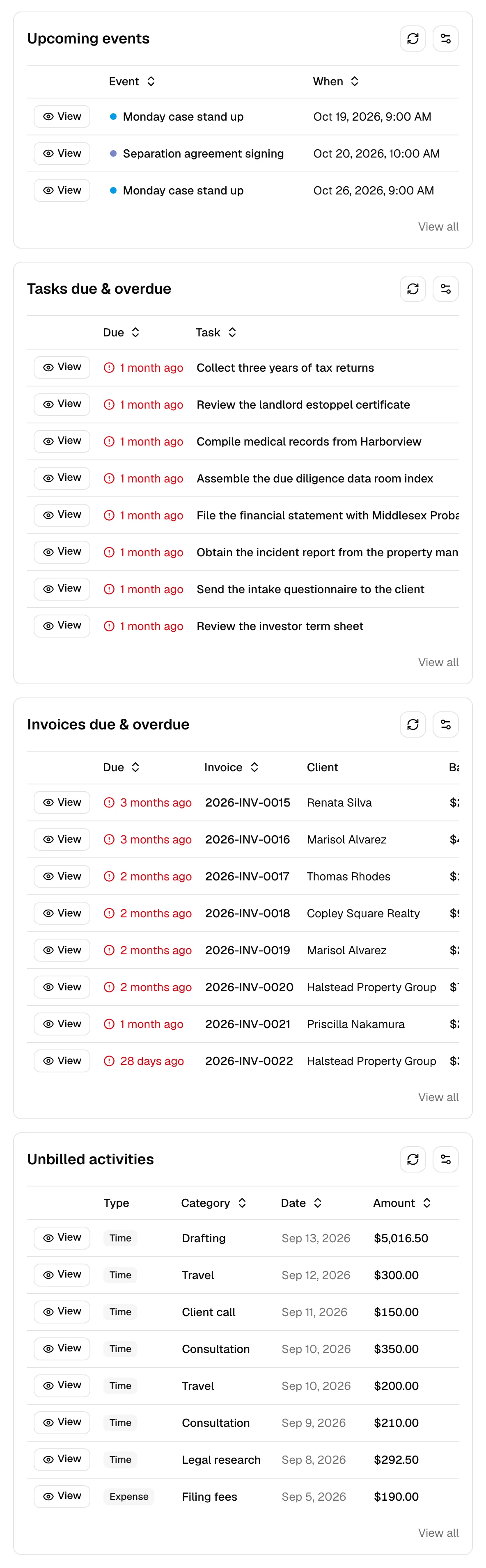View invoice 2026-INV-0015
Viewport: 486px width, 1568px height.
pos(62,802)
